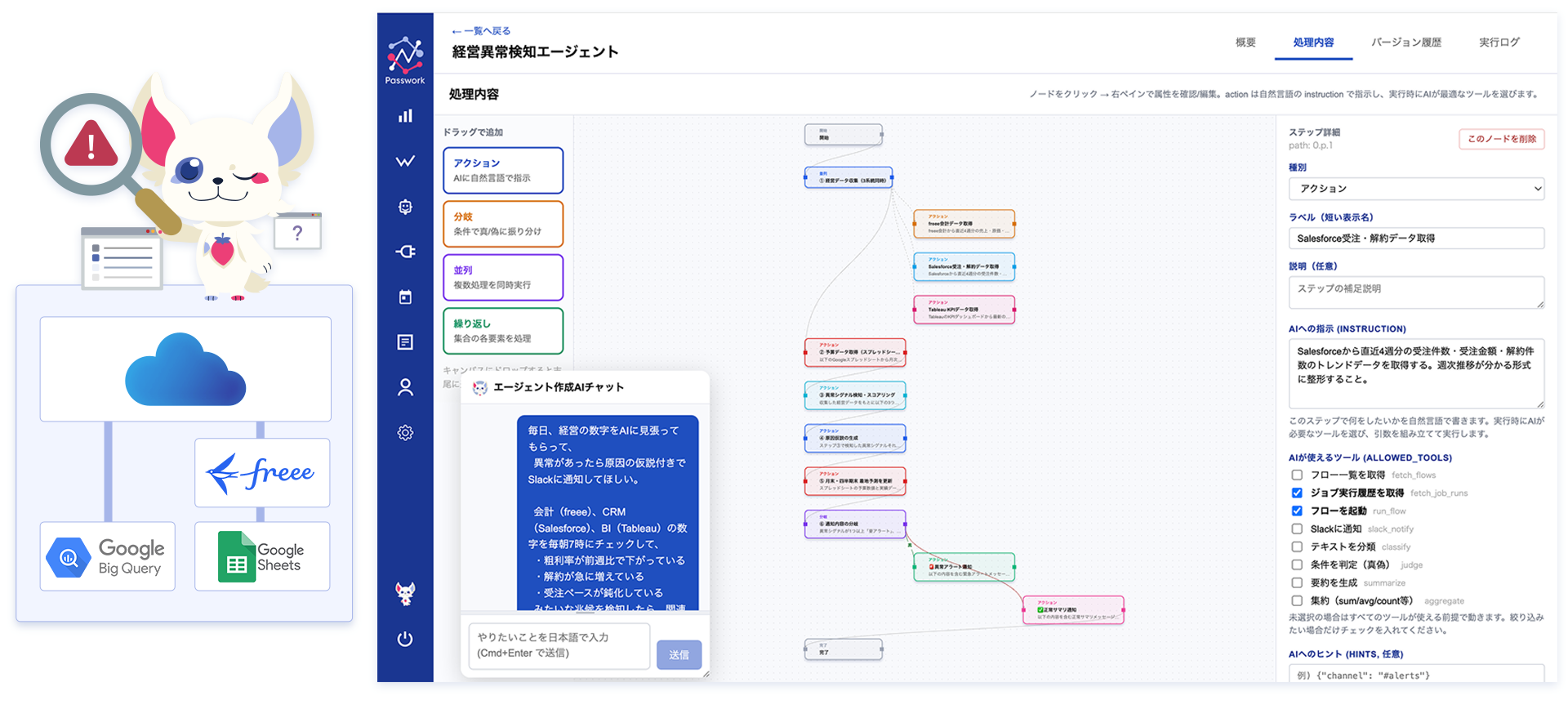1568x705 pixels.
Task: Select the 分岐 block in palette
Action: point(503,224)
